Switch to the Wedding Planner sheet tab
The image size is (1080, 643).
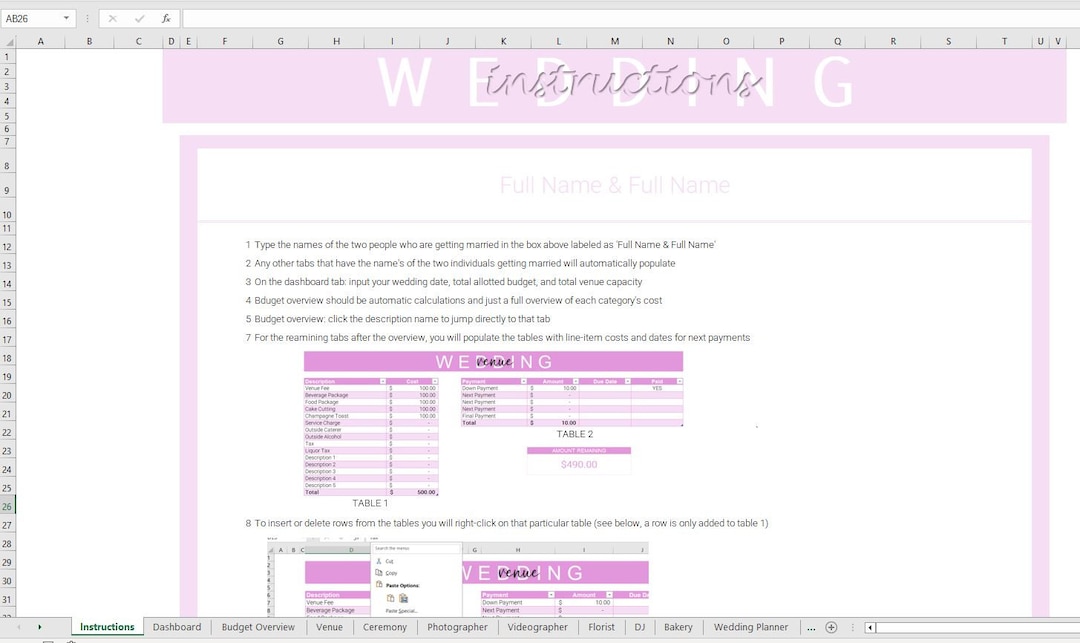point(751,627)
